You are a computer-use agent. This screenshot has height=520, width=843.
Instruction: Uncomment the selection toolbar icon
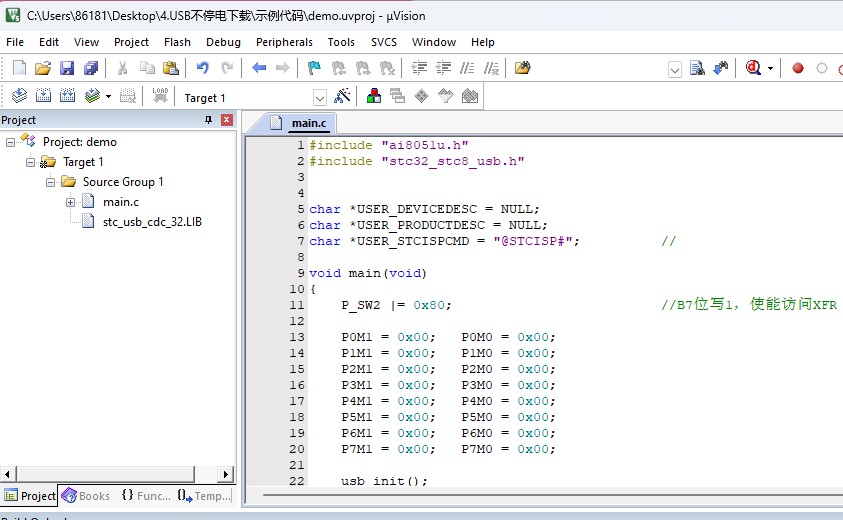pyautogui.click(x=491, y=68)
